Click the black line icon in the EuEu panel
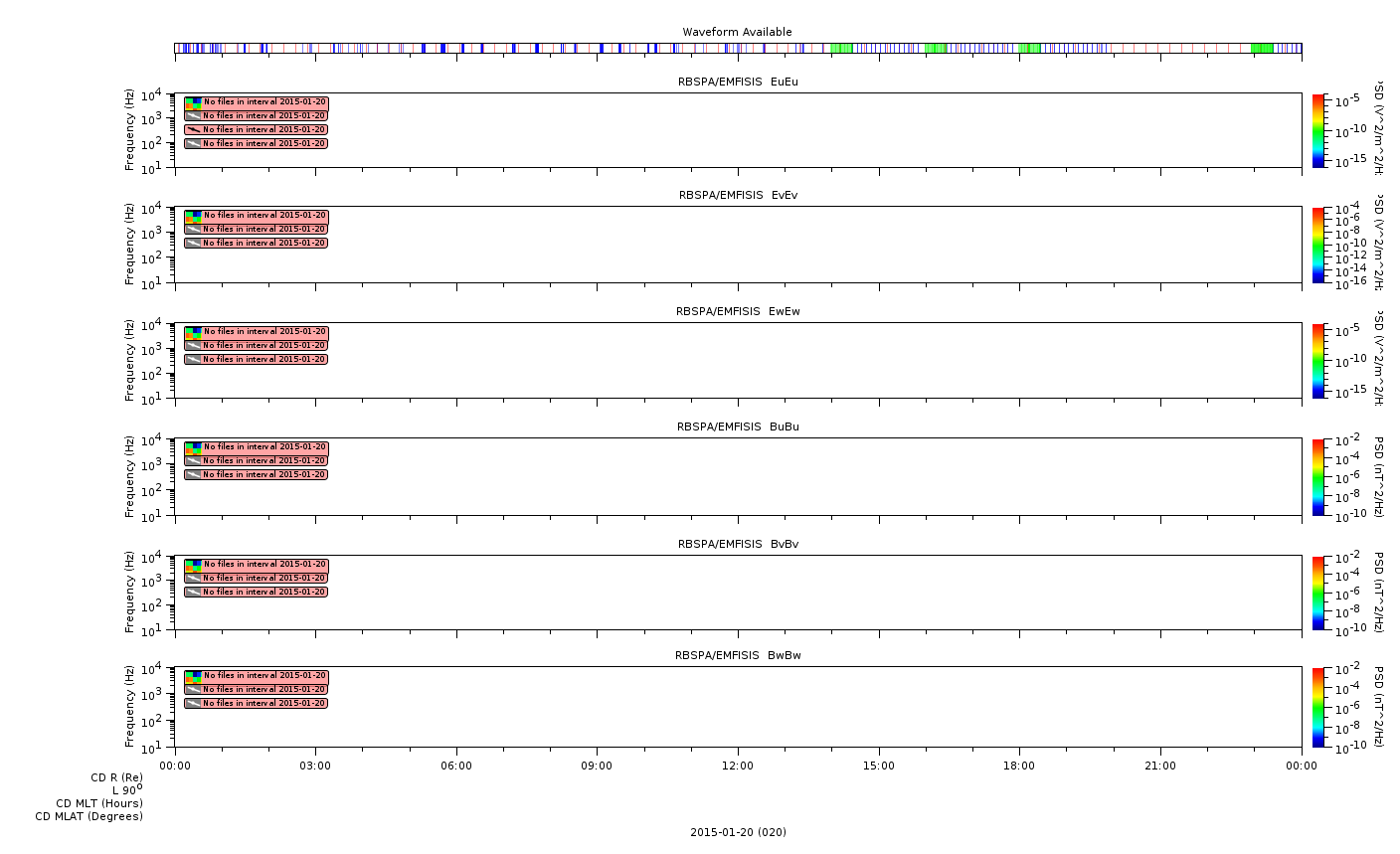1400x854 pixels. (193, 129)
